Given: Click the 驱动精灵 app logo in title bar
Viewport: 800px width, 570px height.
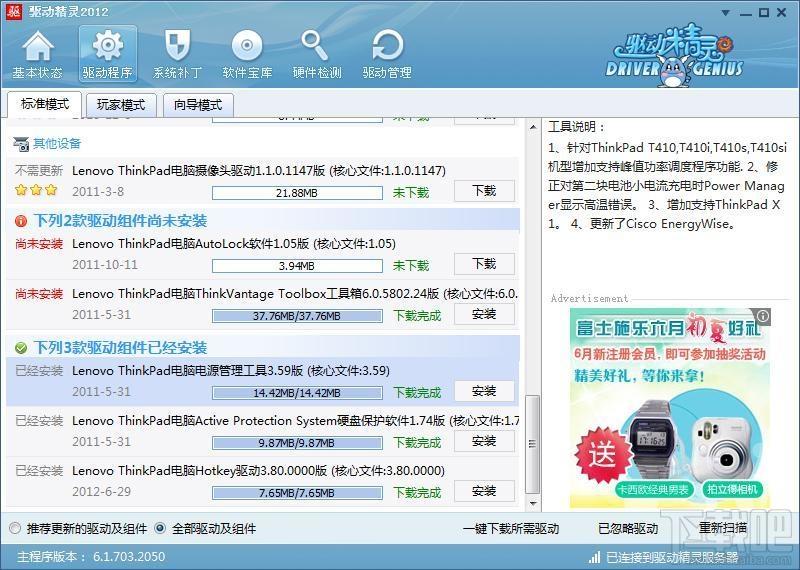Looking at the screenshot, I should tap(14, 11).
